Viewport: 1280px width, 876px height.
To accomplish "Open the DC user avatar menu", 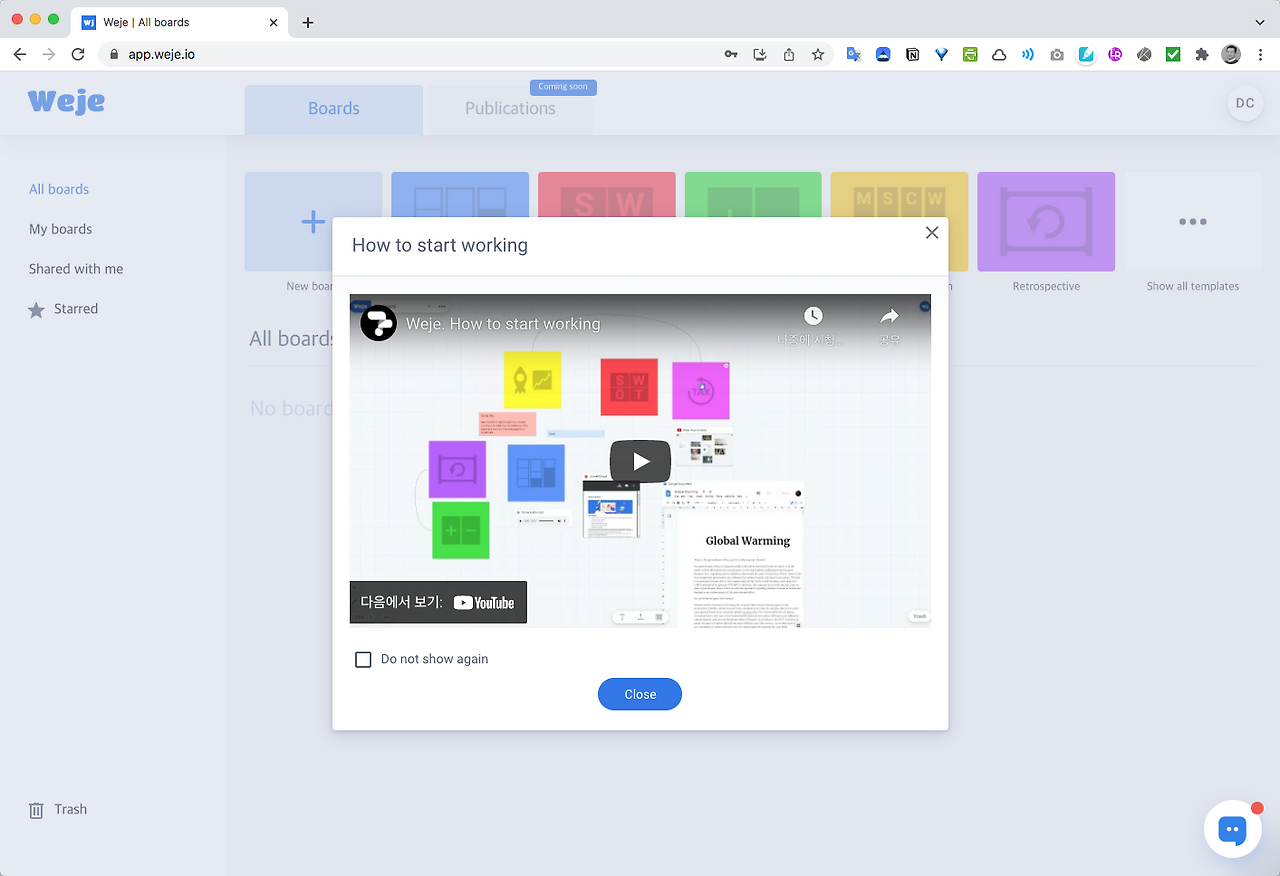I will tap(1245, 103).
